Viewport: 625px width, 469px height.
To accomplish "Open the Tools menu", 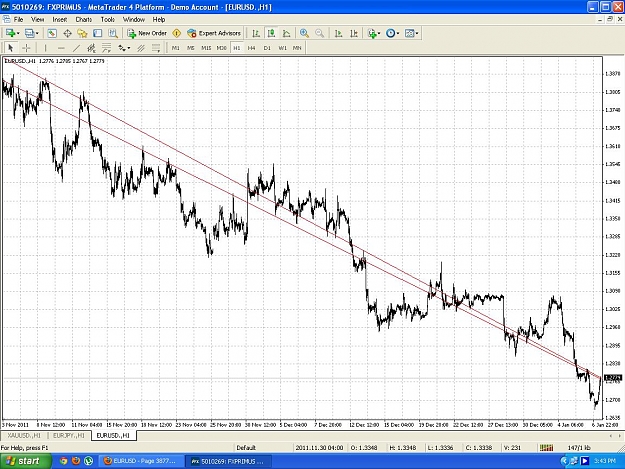I will [108, 20].
